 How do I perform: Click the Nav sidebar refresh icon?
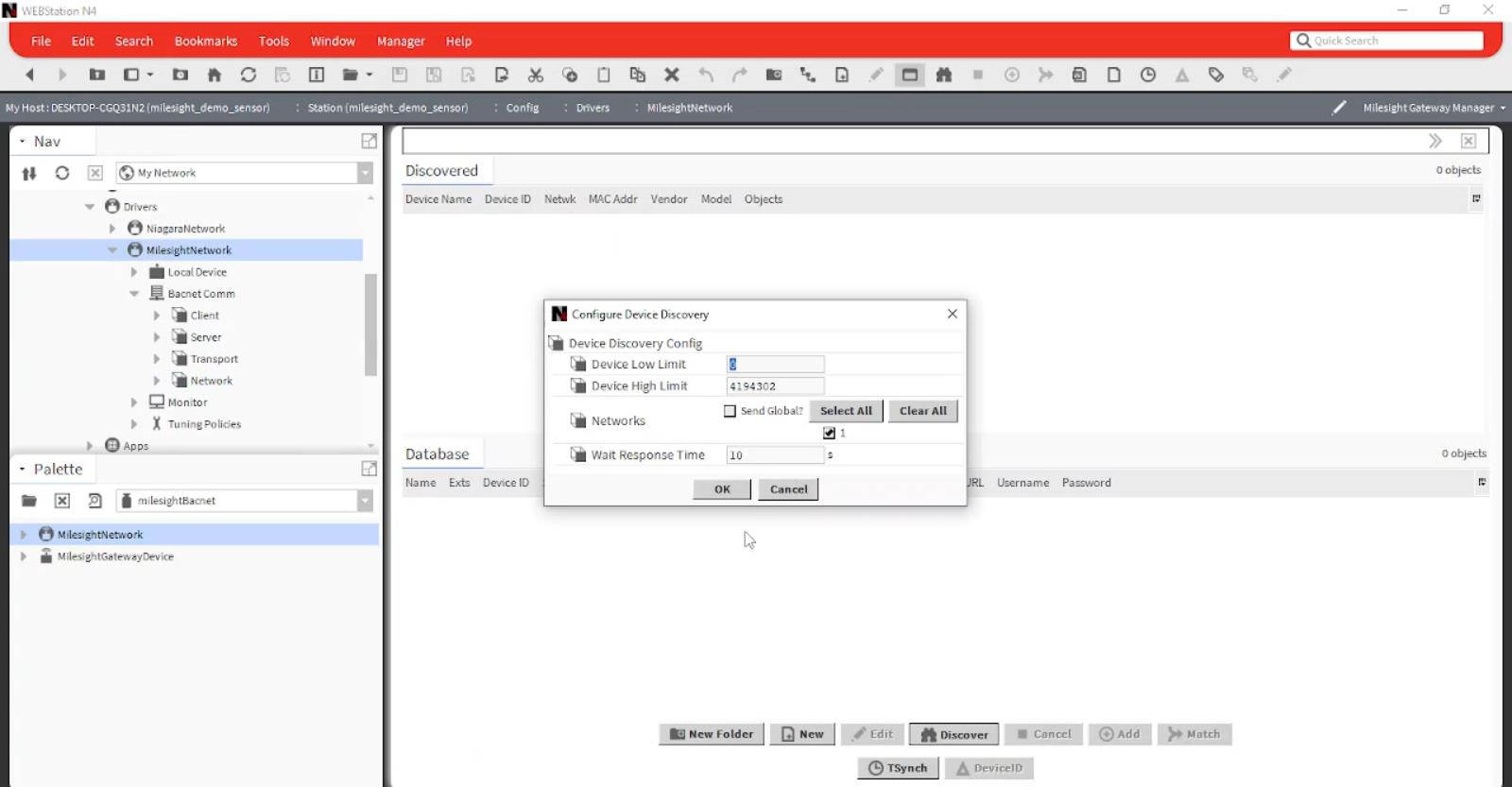62,173
